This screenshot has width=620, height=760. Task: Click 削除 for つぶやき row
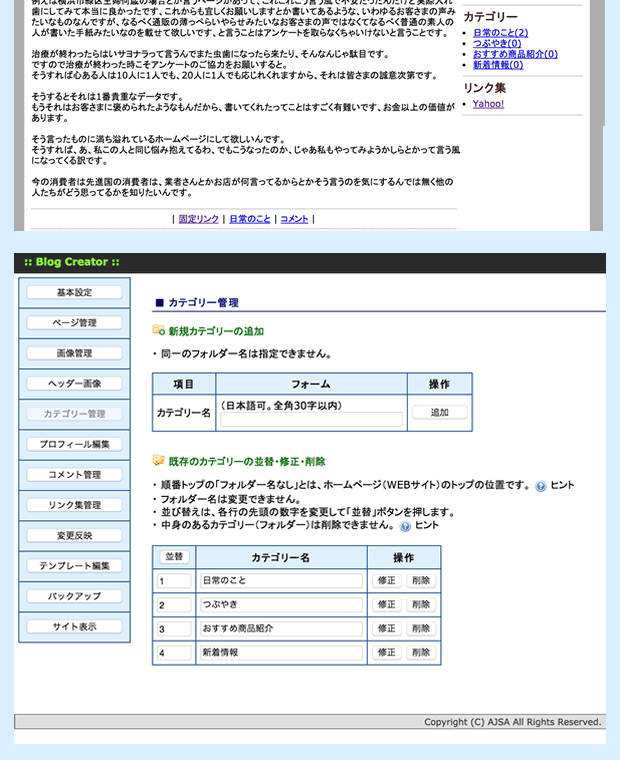(421, 604)
